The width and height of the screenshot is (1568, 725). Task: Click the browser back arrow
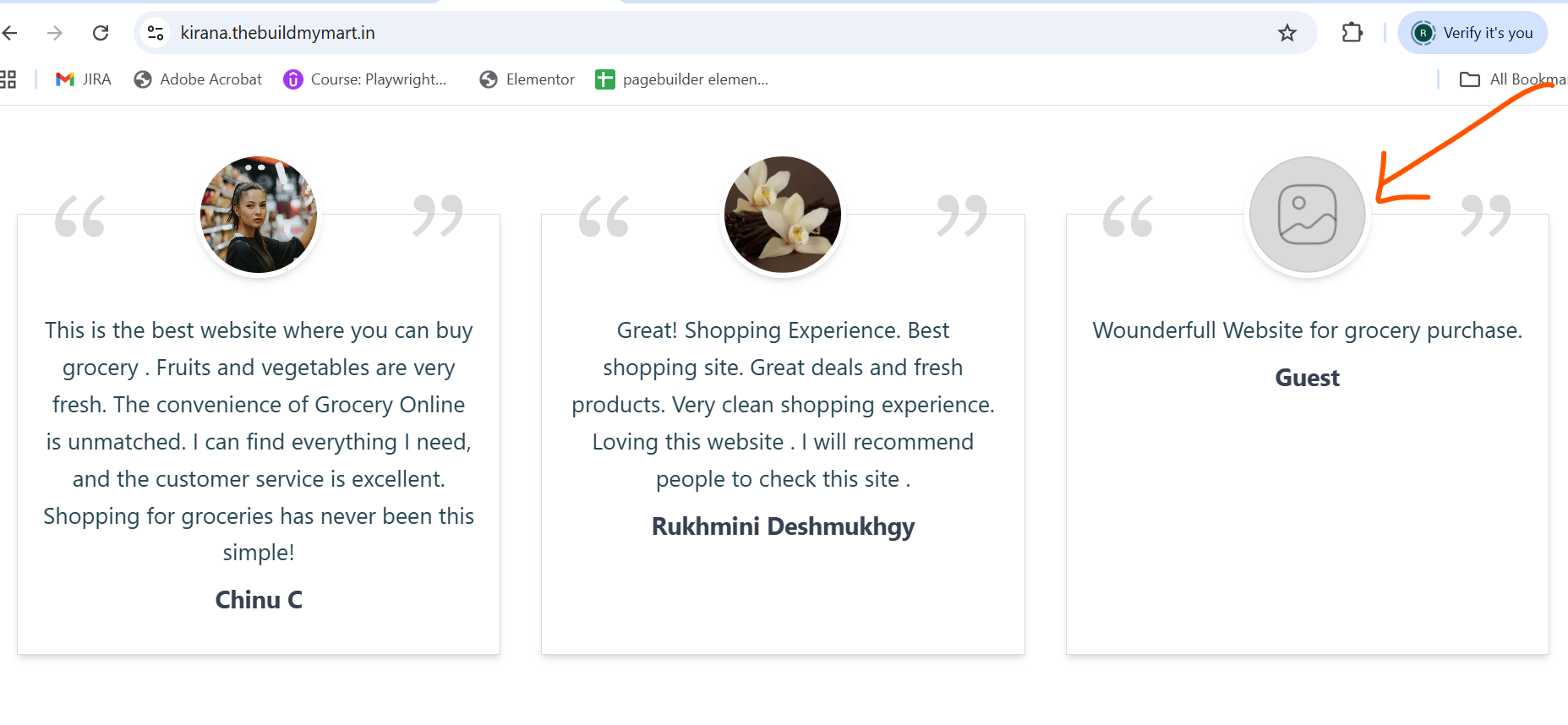pyautogui.click(x=10, y=33)
